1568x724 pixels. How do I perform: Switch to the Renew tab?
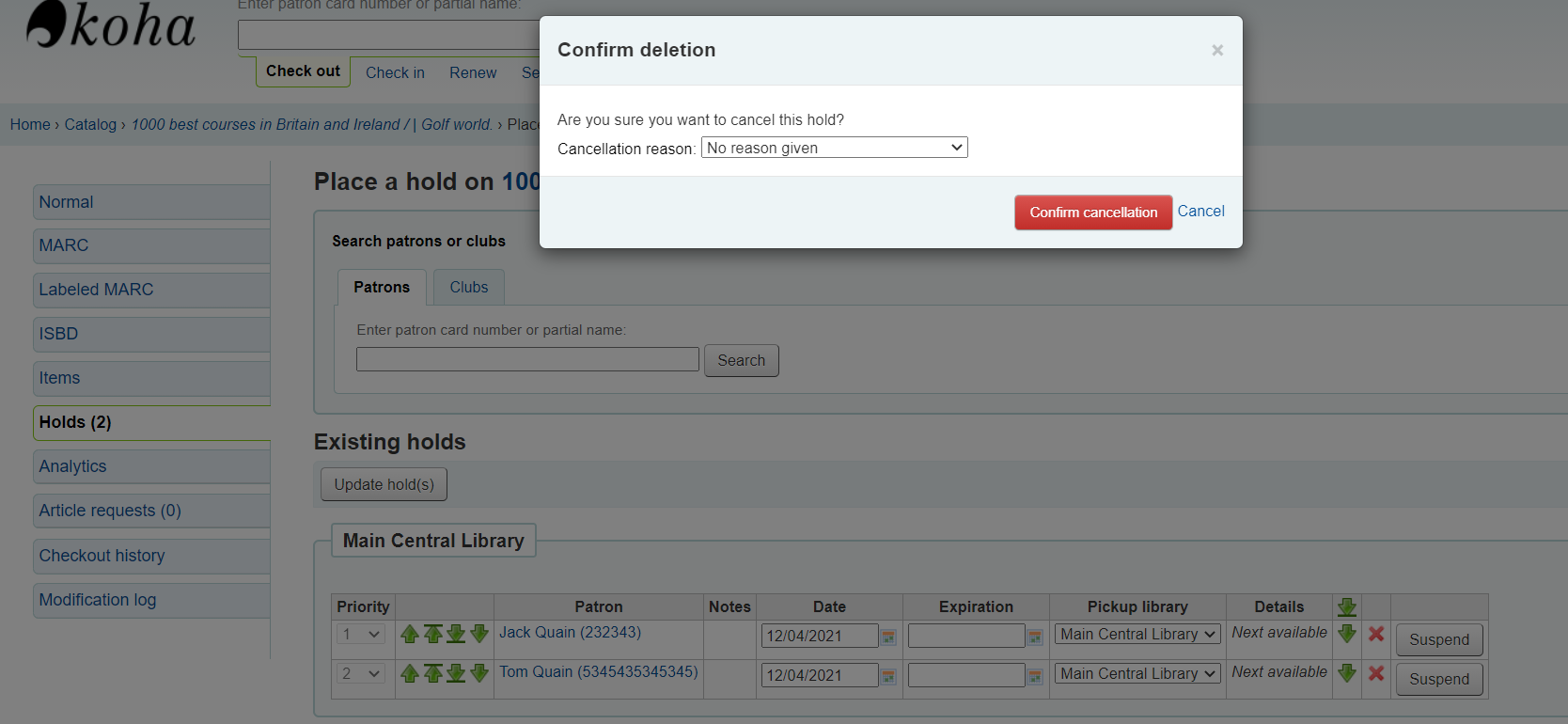473,72
